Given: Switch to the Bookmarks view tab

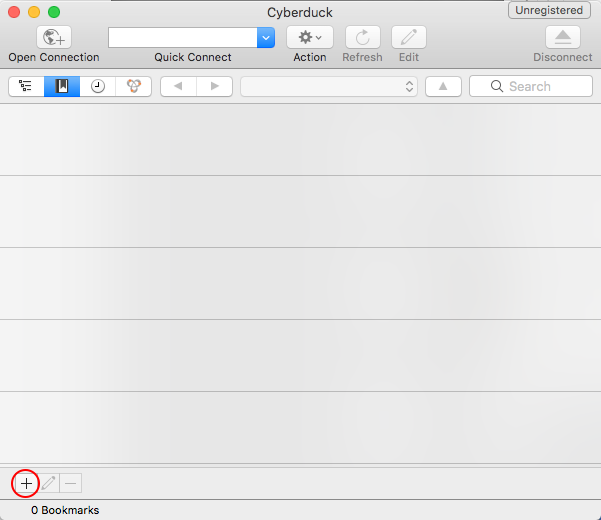Looking at the screenshot, I should tap(62, 86).
